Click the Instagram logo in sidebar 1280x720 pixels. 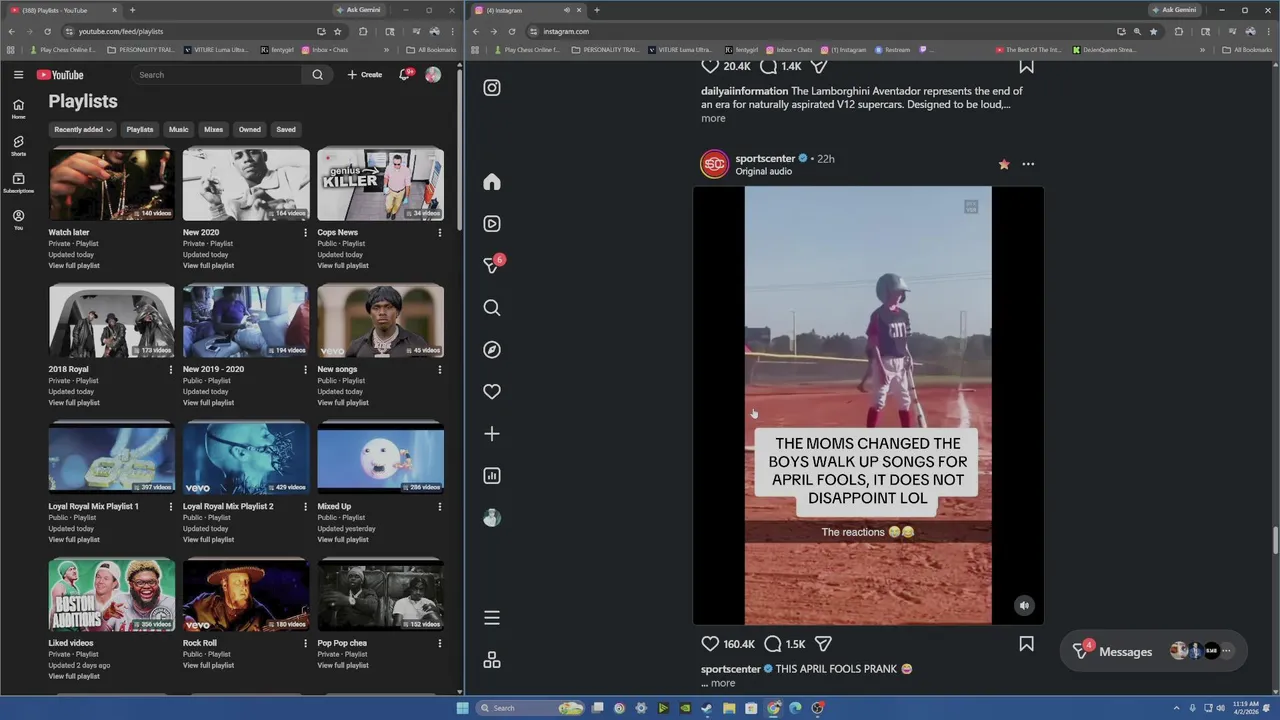point(492,88)
